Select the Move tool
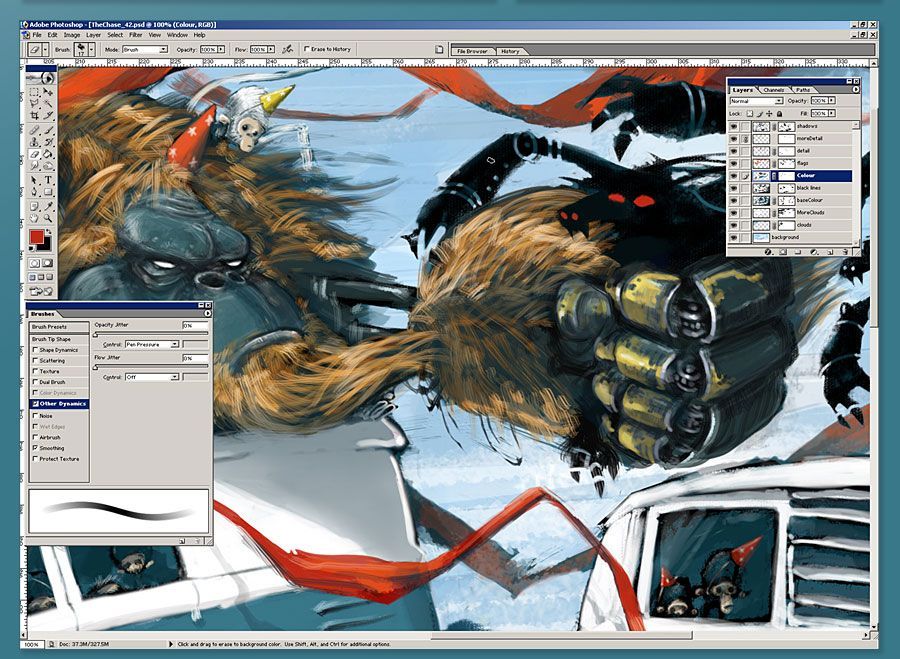The height and width of the screenshot is (659, 900). (48, 91)
